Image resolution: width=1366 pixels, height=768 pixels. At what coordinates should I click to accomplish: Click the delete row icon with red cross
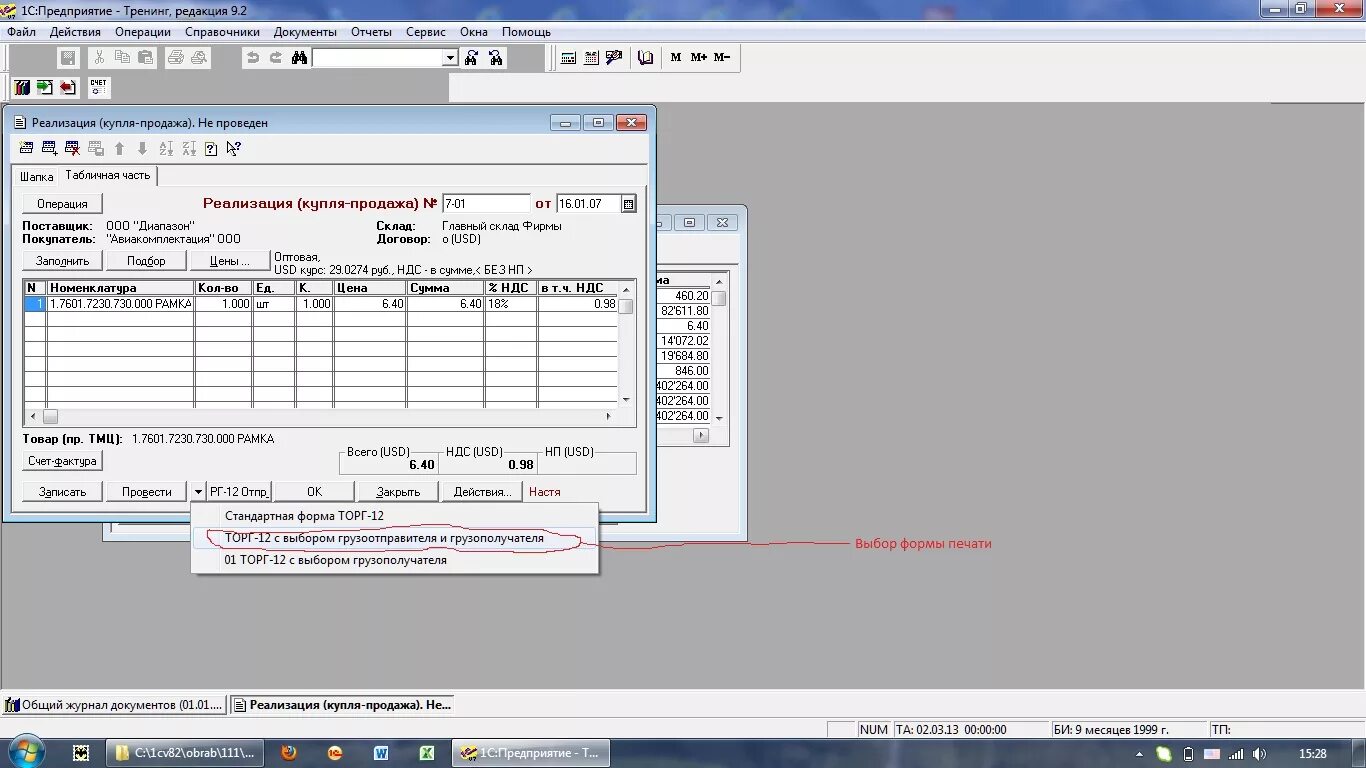coord(72,149)
